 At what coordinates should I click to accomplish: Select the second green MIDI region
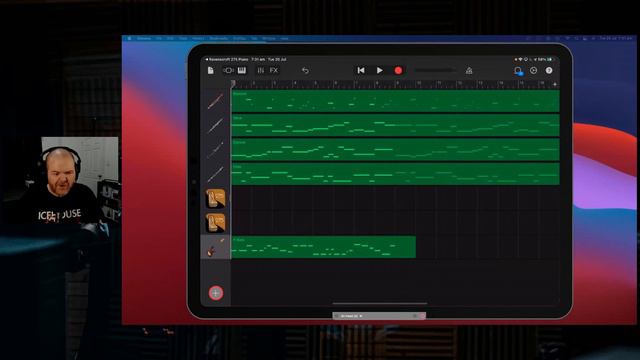tap(395, 125)
